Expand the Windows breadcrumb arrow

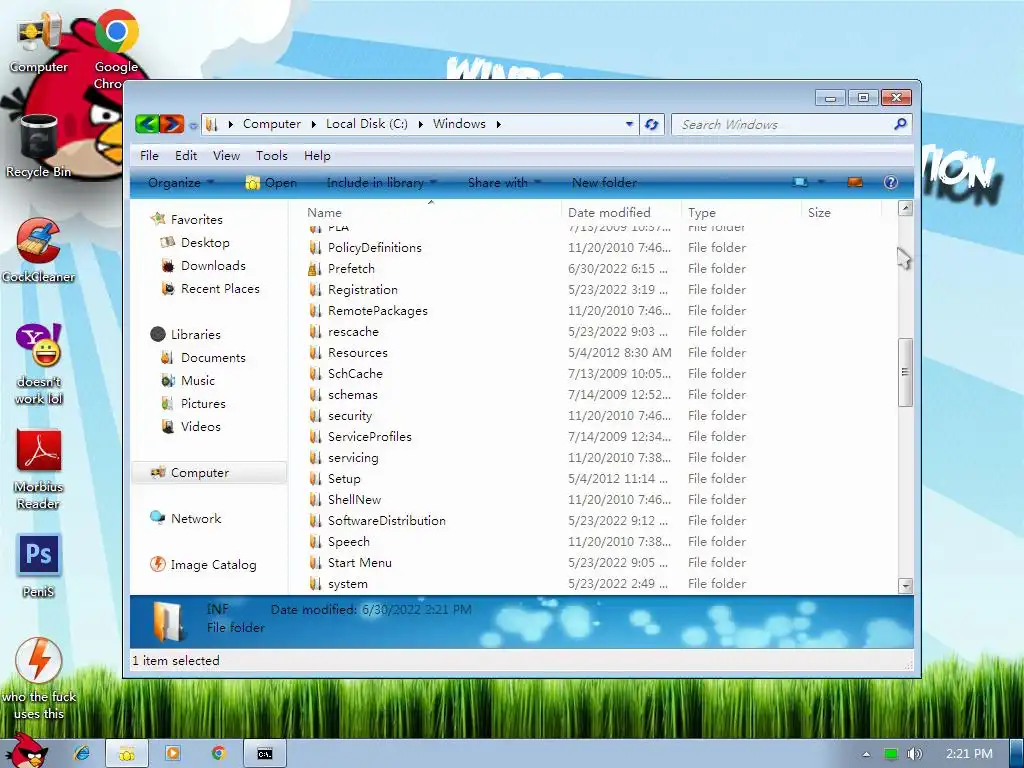[x=498, y=124]
